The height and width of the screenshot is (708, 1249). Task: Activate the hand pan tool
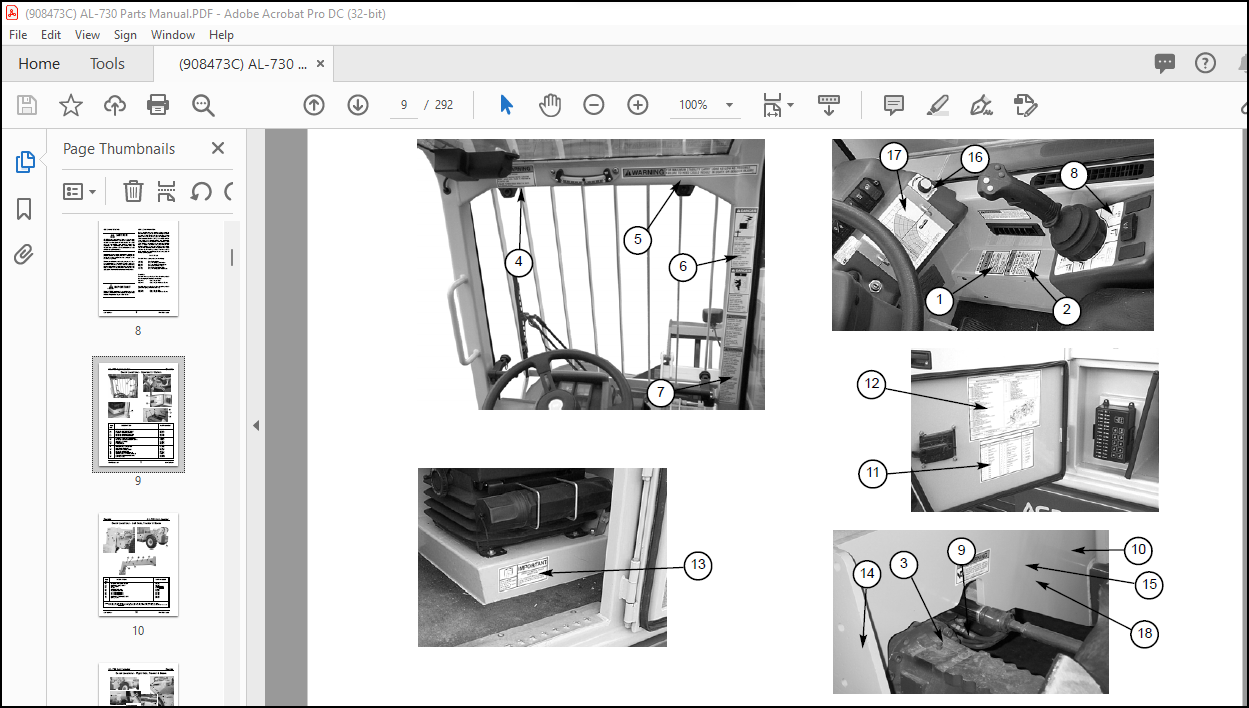click(550, 105)
